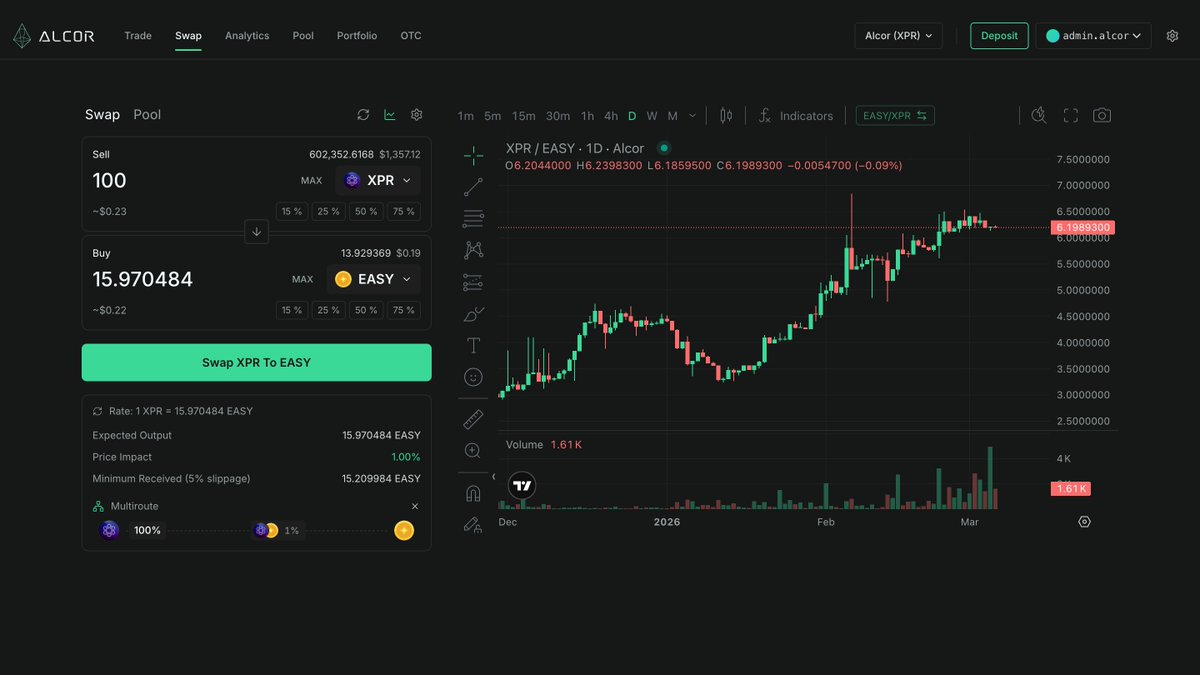Select 25 % of Sell balance
The width and height of the screenshot is (1200, 675).
pyautogui.click(x=328, y=212)
